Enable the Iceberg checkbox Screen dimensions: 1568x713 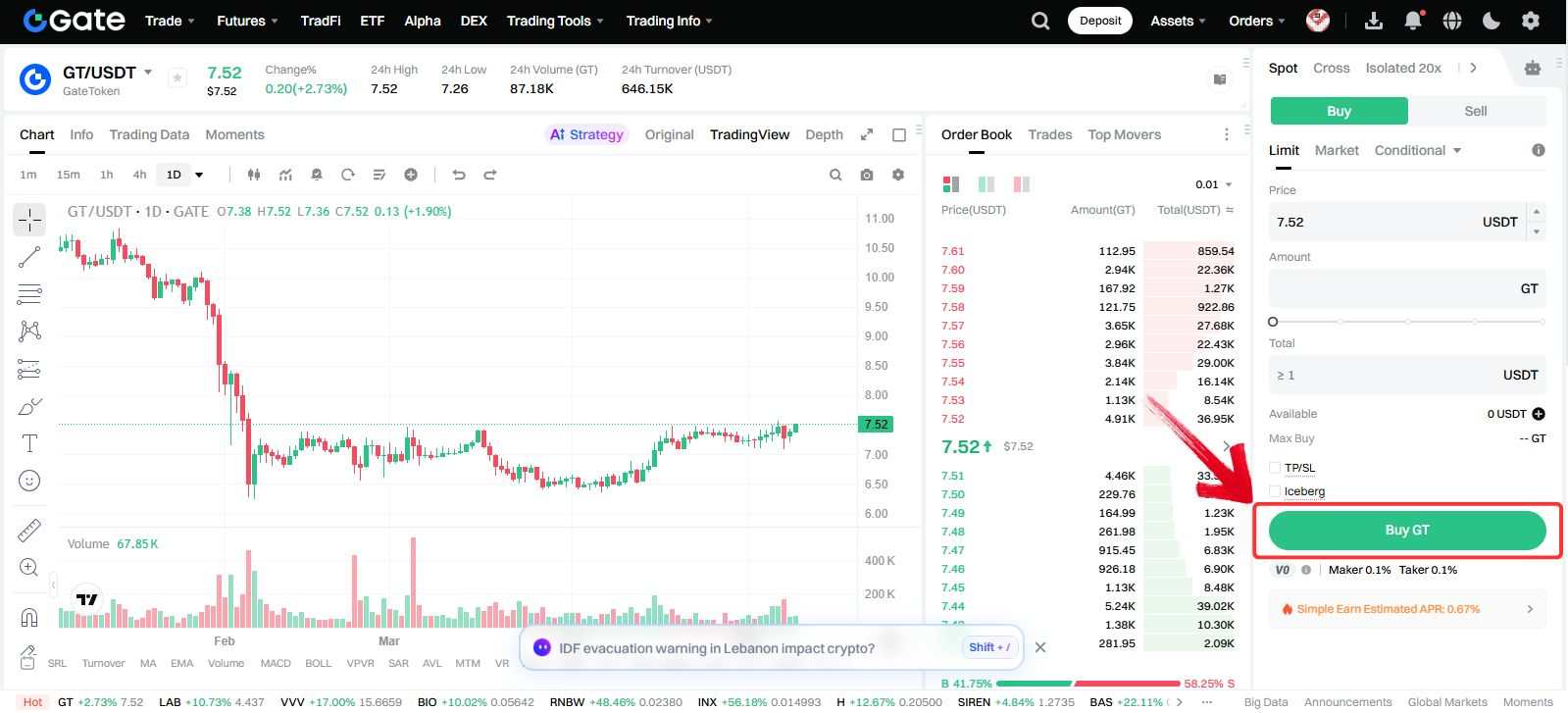click(x=1275, y=491)
